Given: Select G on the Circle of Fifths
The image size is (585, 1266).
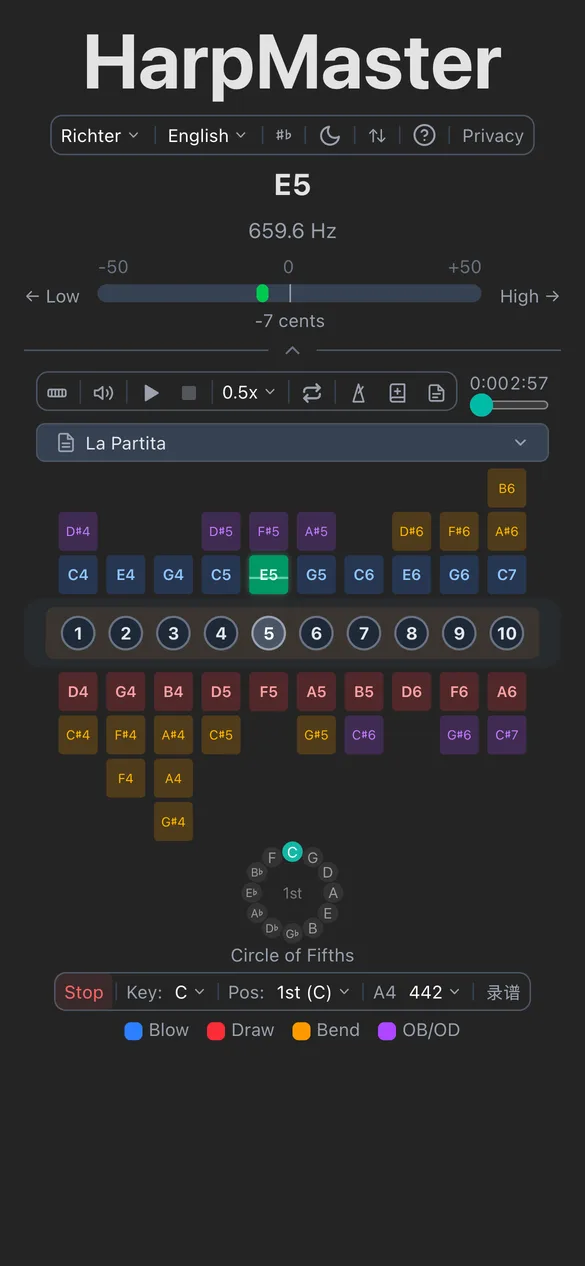Looking at the screenshot, I should pos(313,857).
